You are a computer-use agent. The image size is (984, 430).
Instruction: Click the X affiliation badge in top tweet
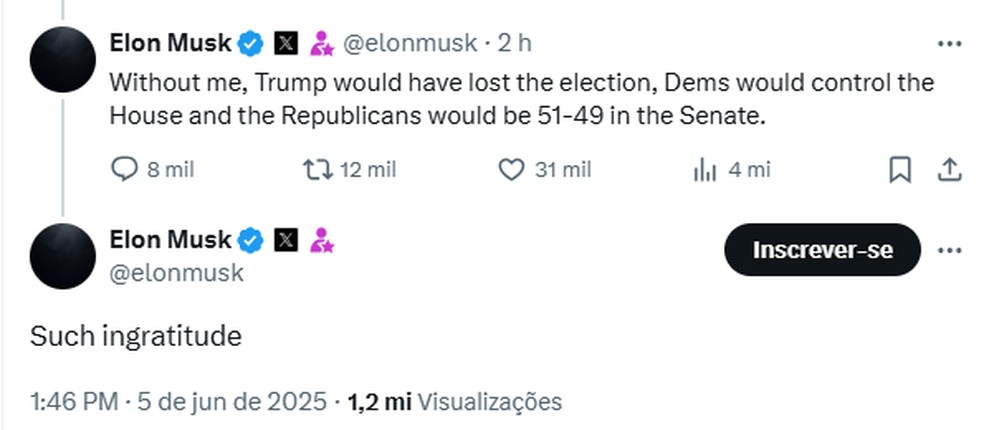286,44
